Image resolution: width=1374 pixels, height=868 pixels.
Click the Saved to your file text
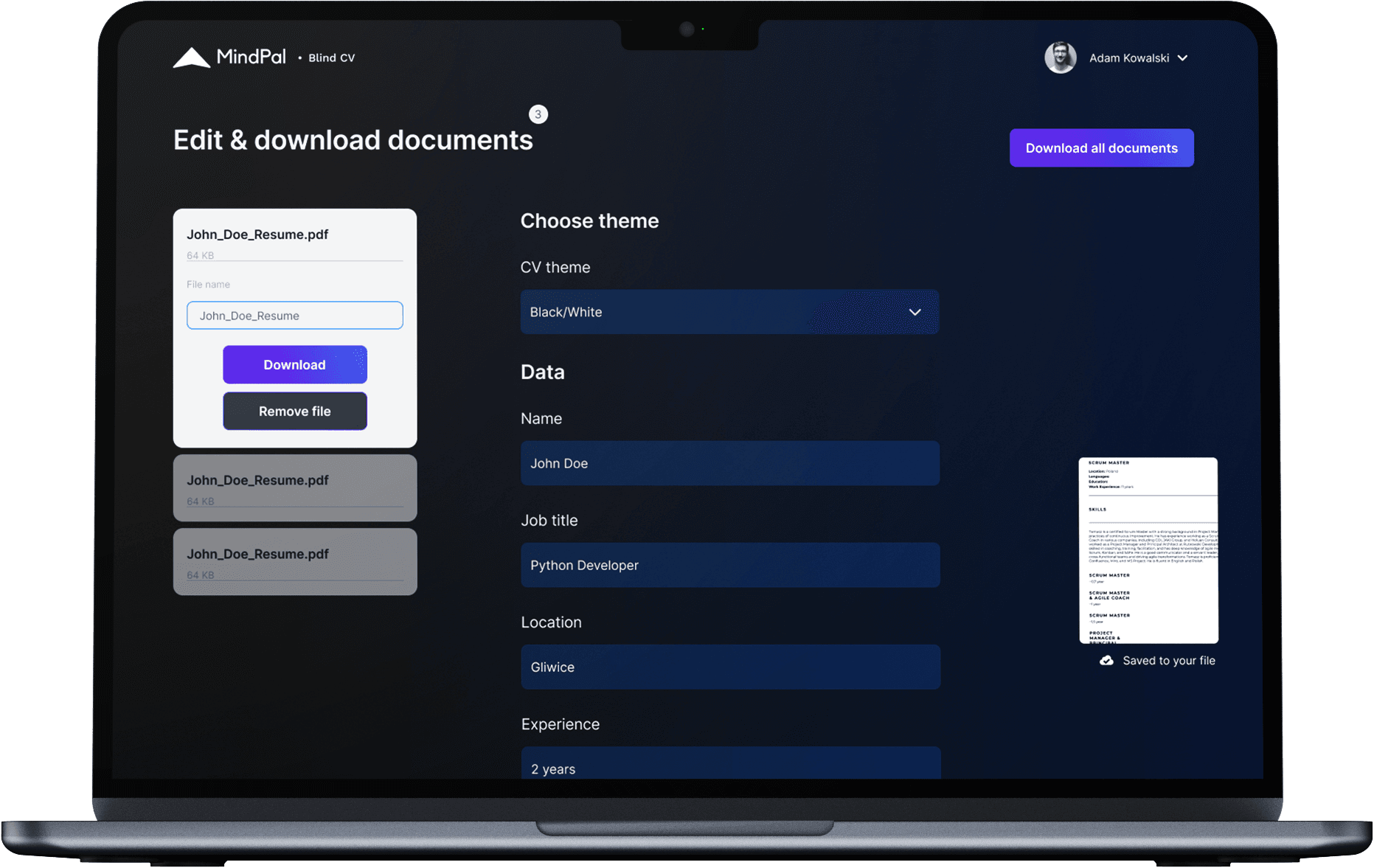click(x=1168, y=661)
